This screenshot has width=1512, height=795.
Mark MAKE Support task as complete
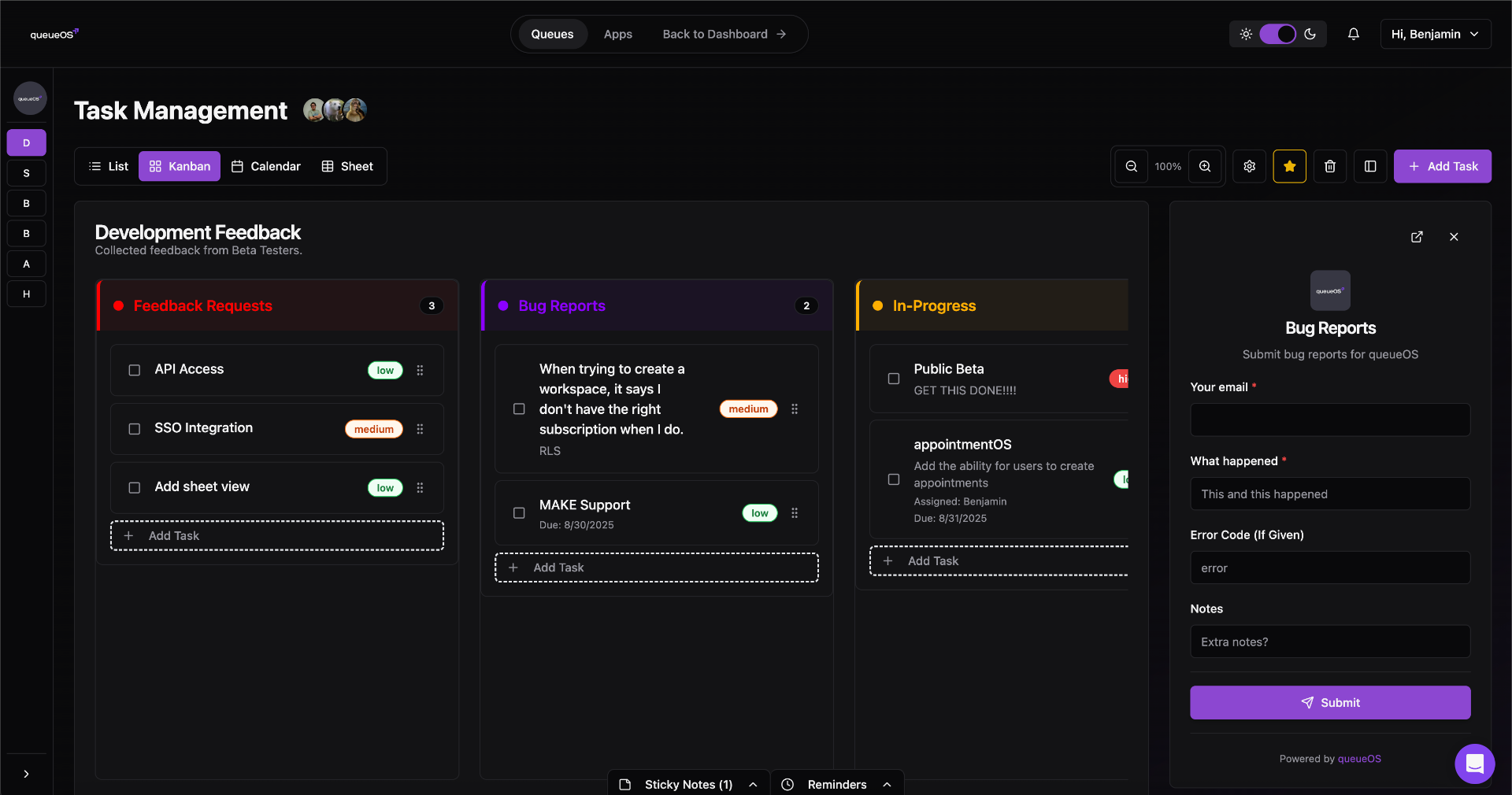coord(519,513)
